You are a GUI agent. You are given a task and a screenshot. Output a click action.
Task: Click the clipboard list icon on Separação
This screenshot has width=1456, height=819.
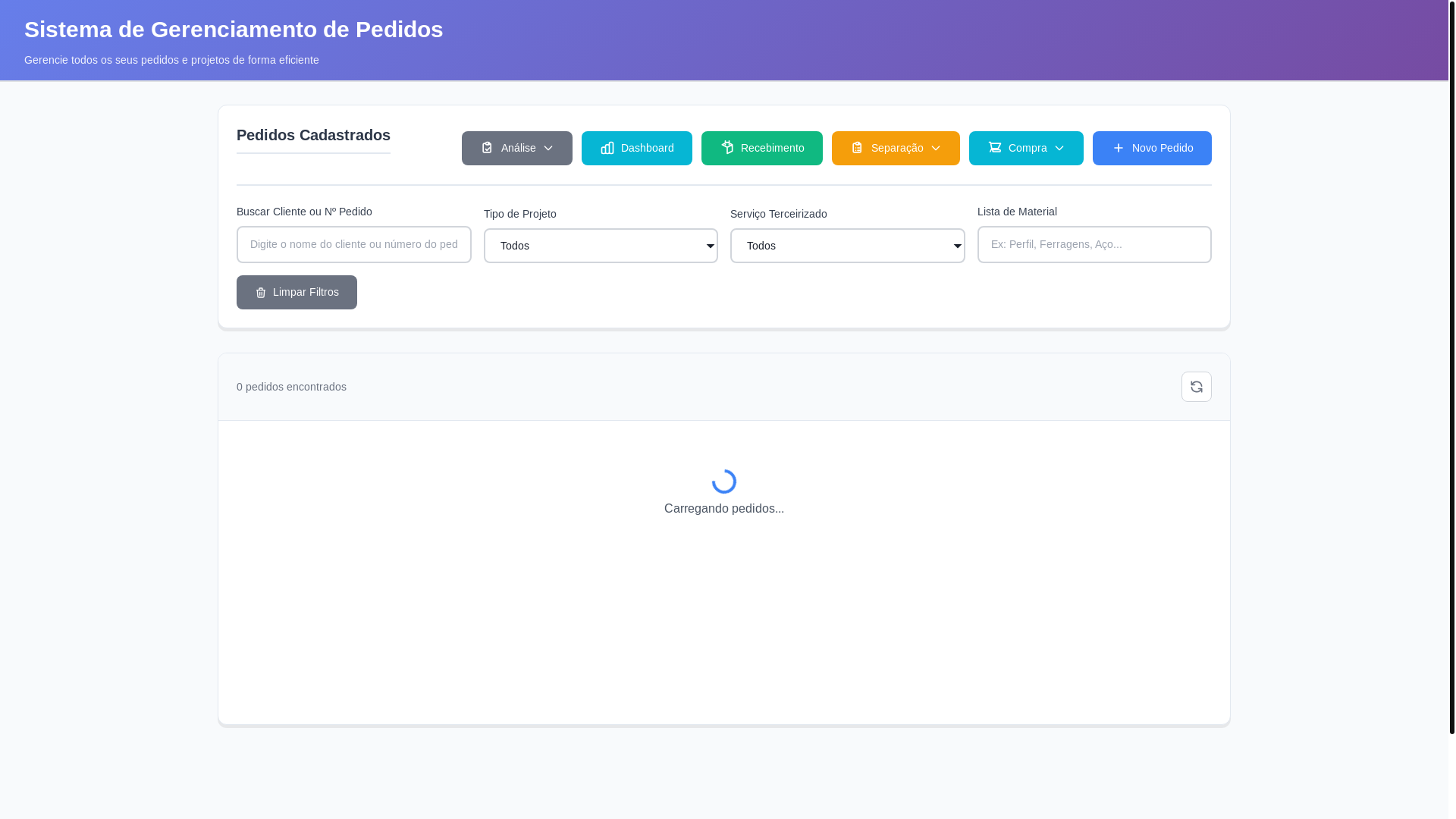pos(857,148)
